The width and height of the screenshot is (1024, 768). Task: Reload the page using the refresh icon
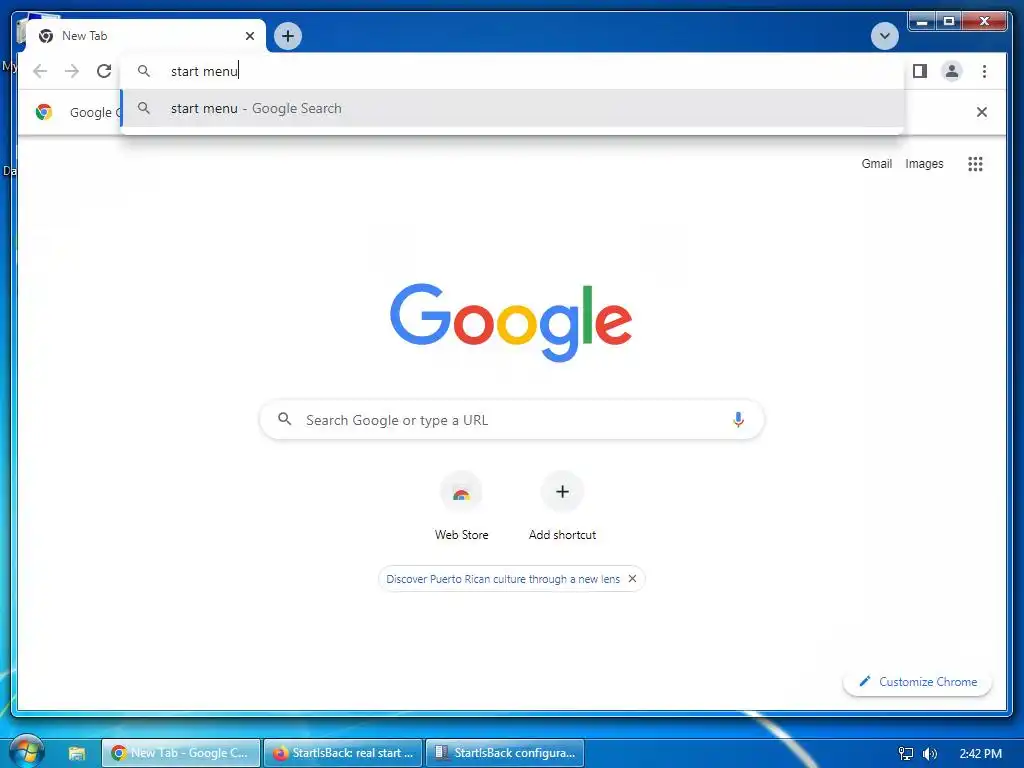pyautogui.click(x=104, y=71)
